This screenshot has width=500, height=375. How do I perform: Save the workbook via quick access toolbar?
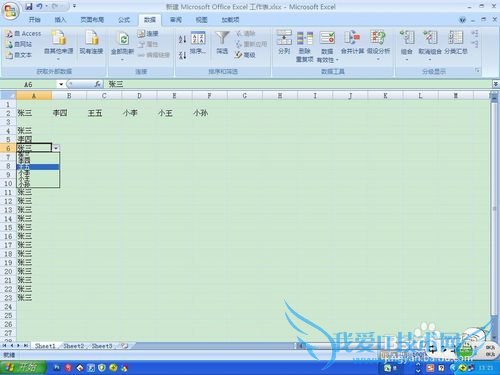coord(29,6)
